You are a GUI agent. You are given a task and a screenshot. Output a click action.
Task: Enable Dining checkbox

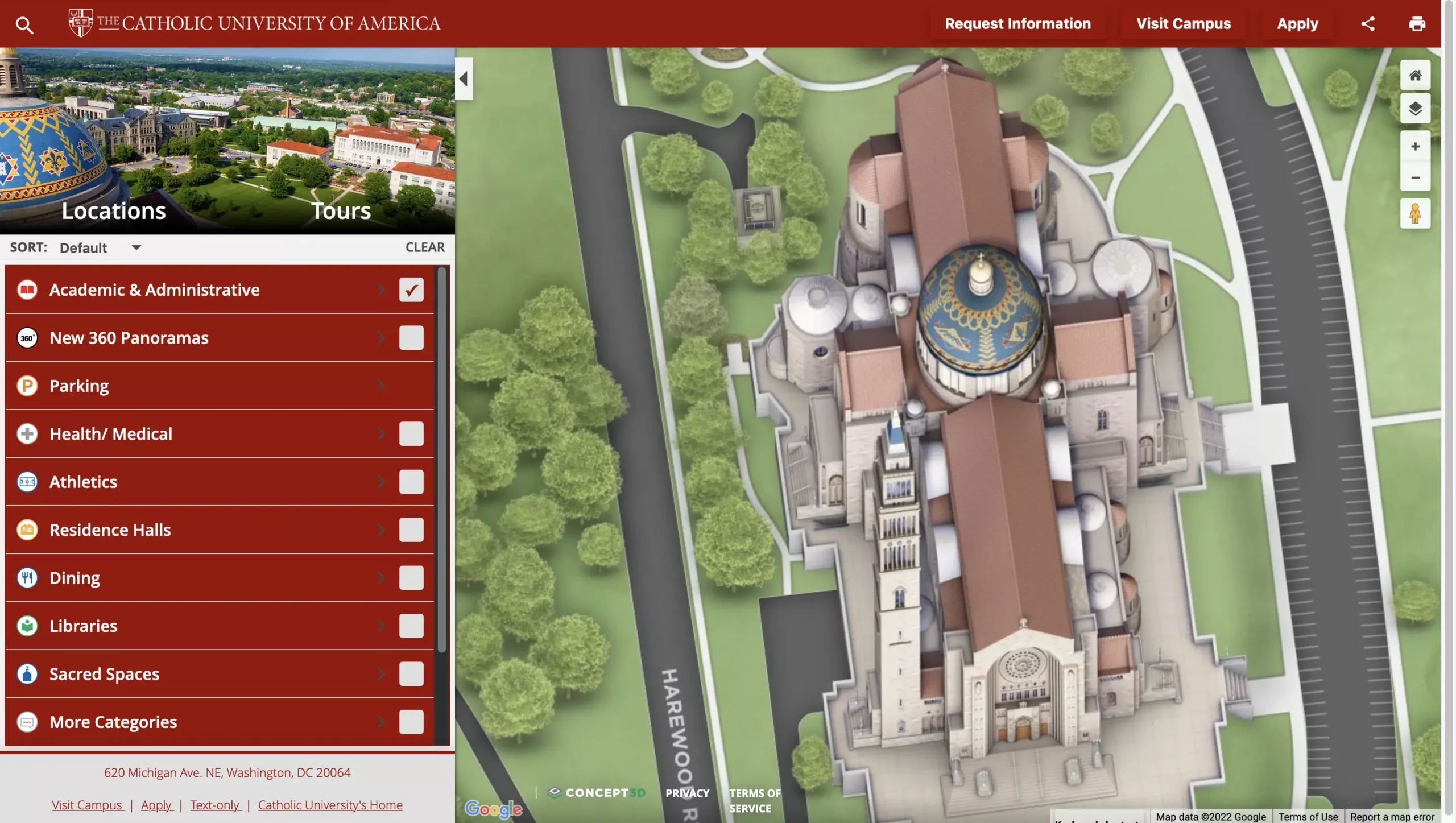pyautogui.click(x=411, y=578)
